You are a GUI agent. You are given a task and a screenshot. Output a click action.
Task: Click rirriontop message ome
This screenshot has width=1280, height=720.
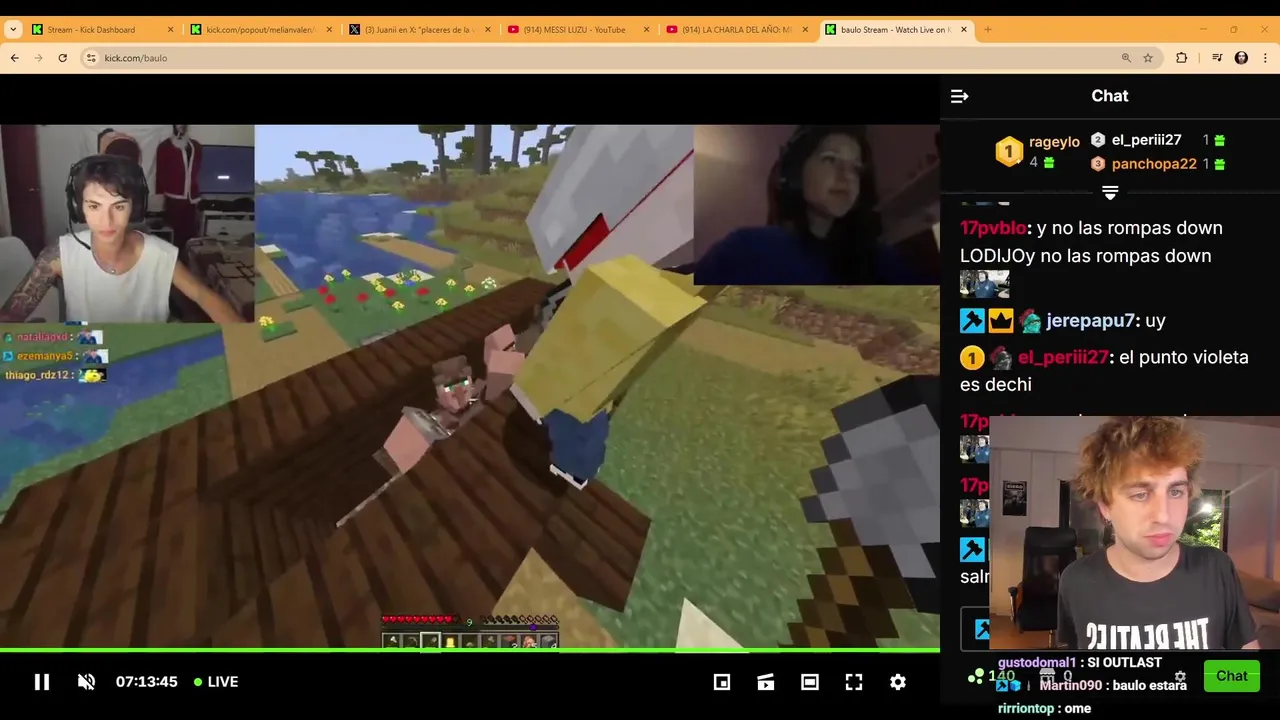pos(1044,709)
